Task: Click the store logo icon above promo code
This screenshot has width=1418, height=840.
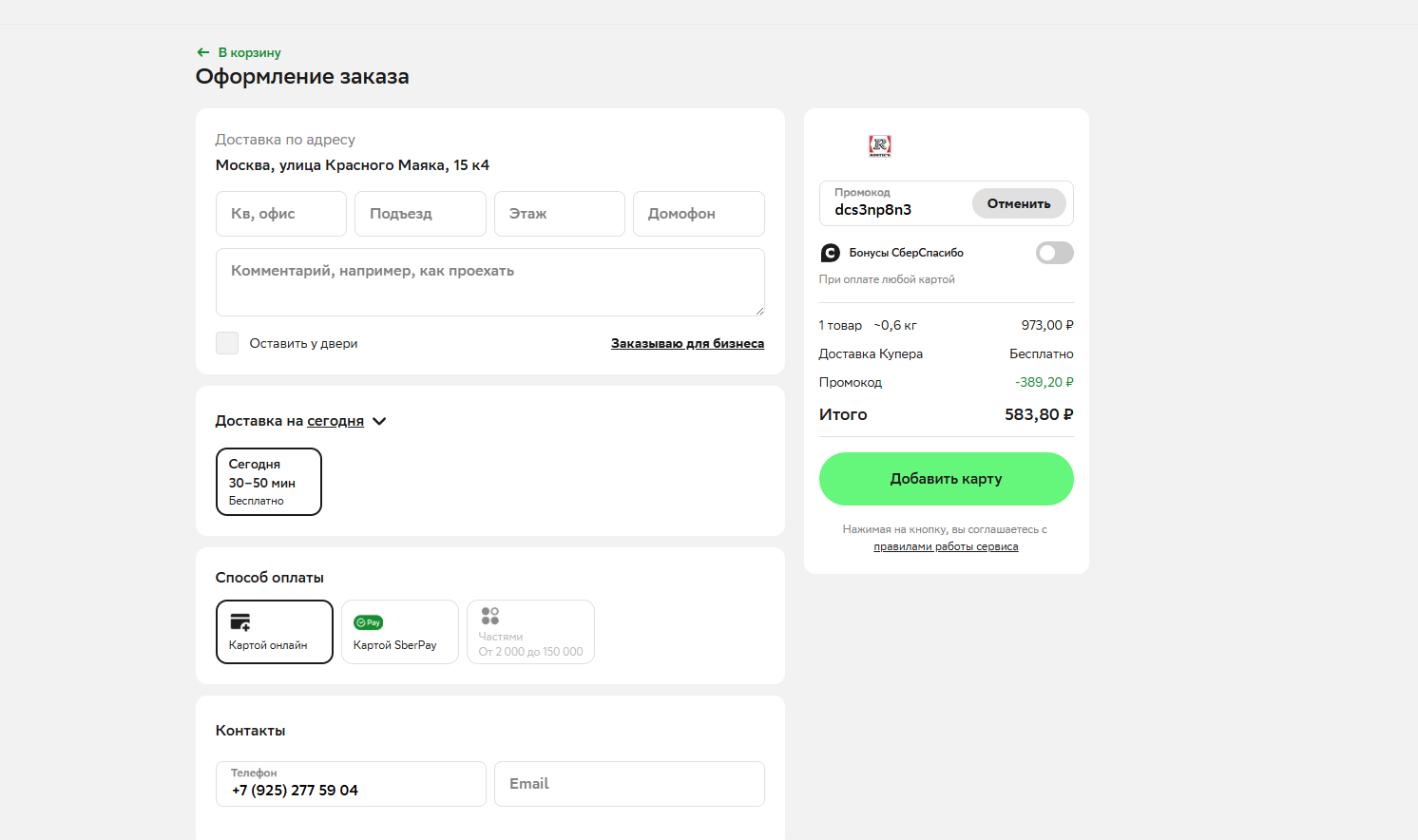Action: click(x=880, y=145)
